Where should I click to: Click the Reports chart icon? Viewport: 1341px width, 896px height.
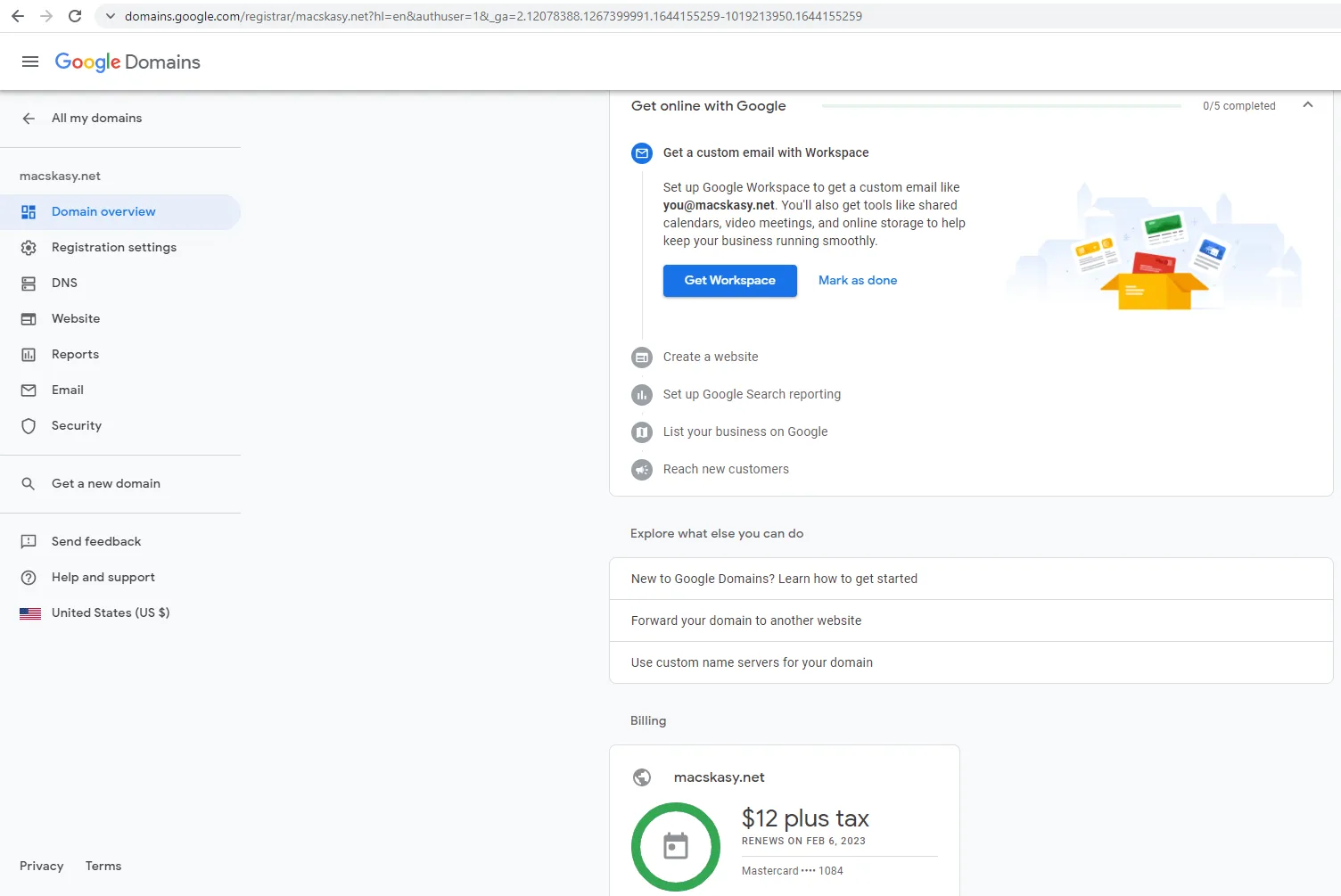click(29, 354)
